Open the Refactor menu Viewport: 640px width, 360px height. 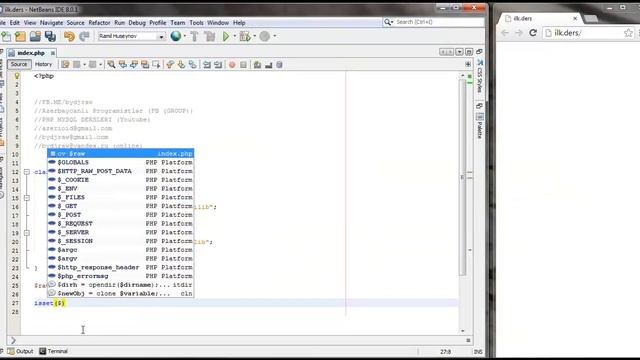point(99,23)
